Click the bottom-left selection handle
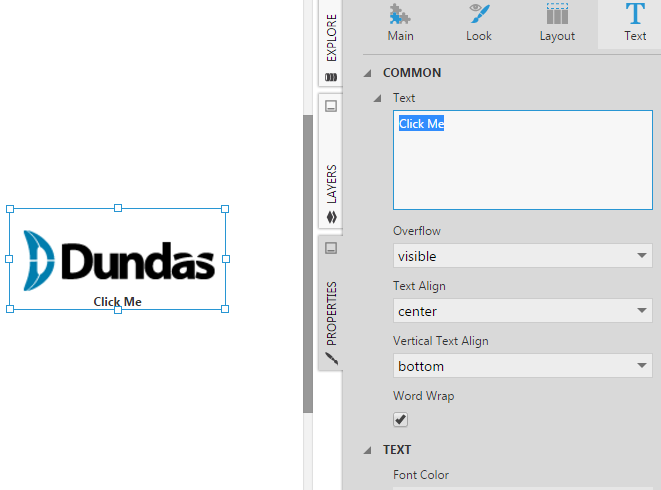This screenshot has height=490, width=661. coord(10,309)
